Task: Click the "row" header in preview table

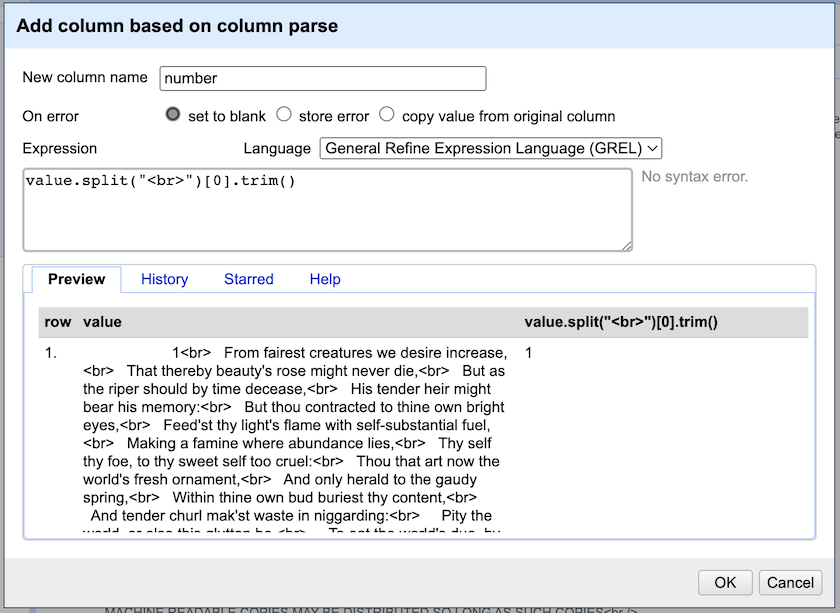Action: pos(58,322)
